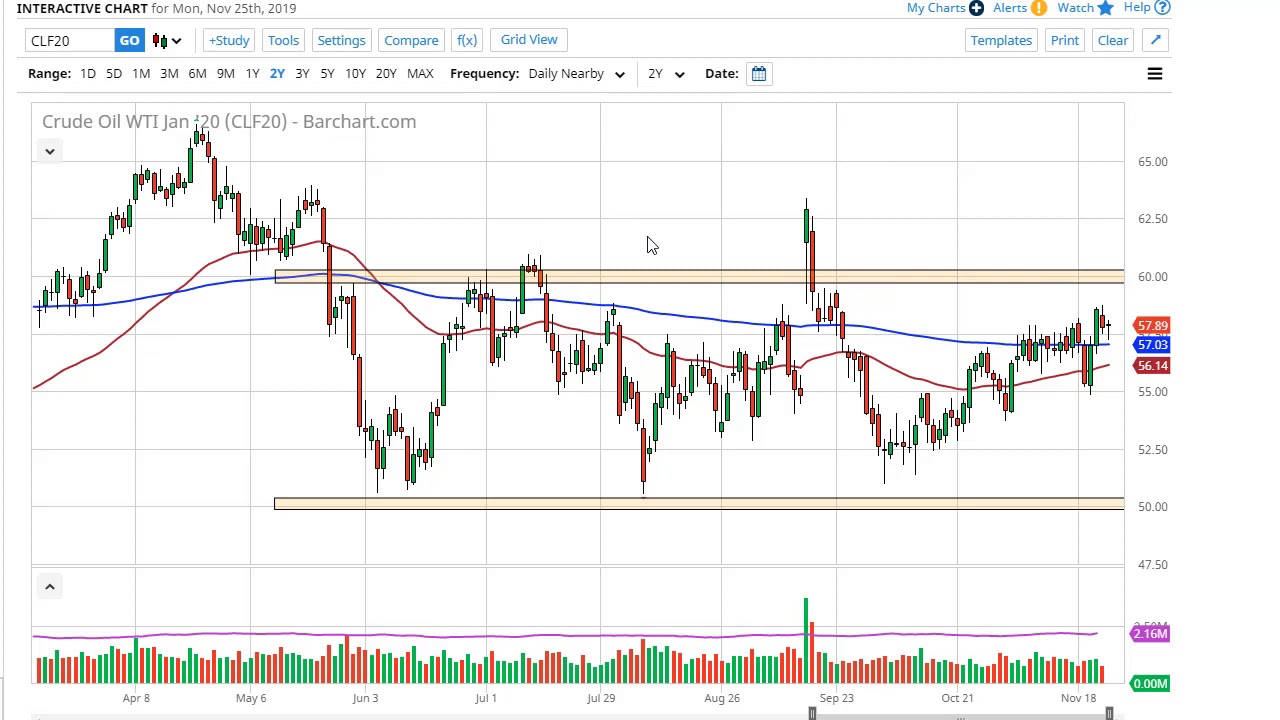Select the 5Y range
This screenshot has width=1280, height=720.
pos(327,73)
